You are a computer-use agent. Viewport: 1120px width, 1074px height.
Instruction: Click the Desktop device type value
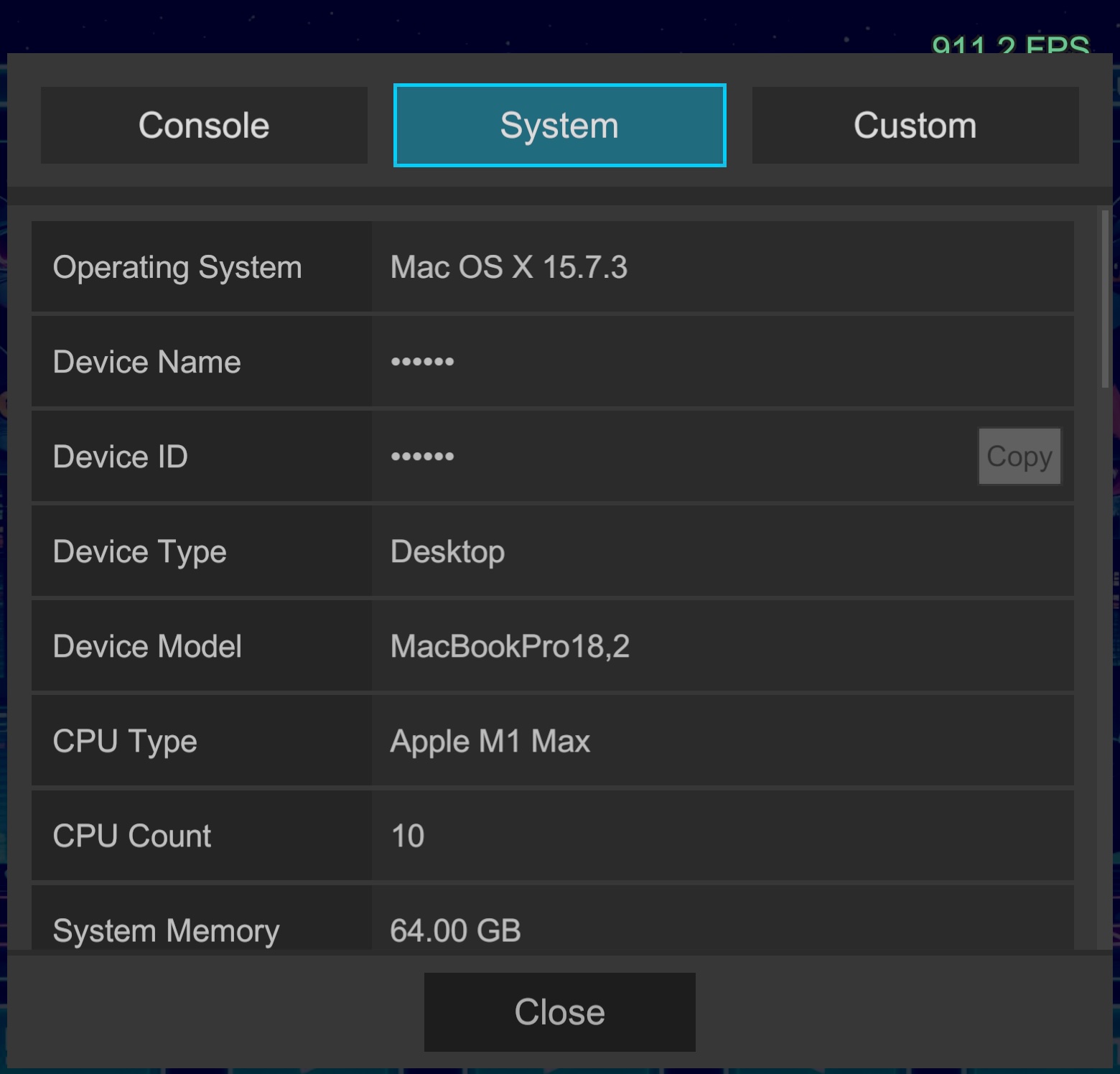pyautogui.click(x=447, y=551)
